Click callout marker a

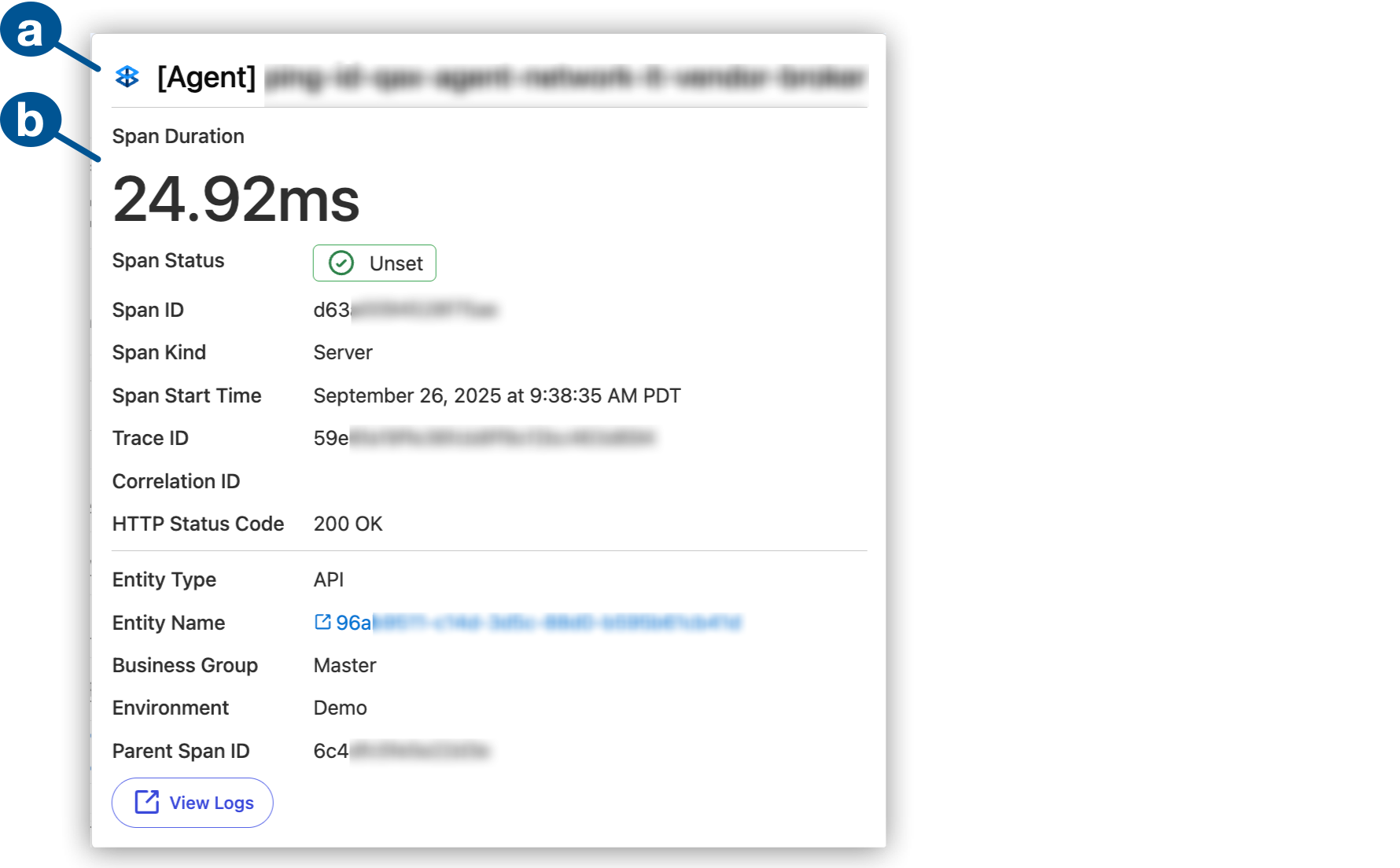click(30, 31)
